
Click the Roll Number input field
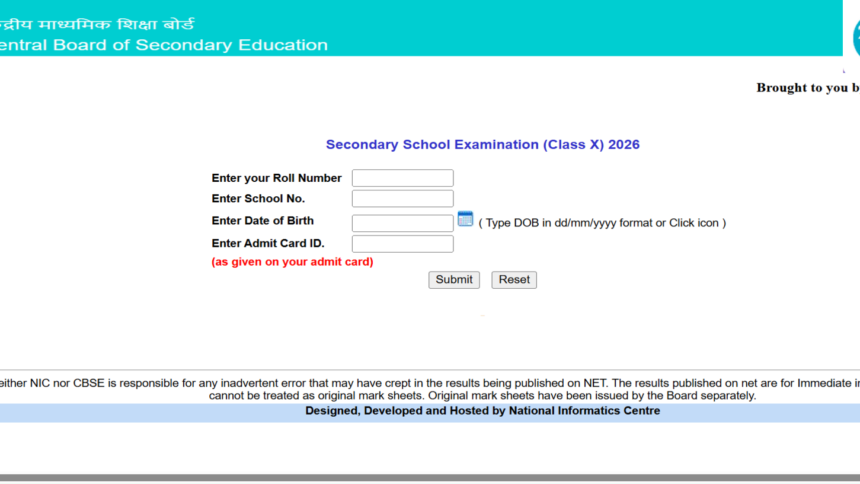tap(403, 178)
